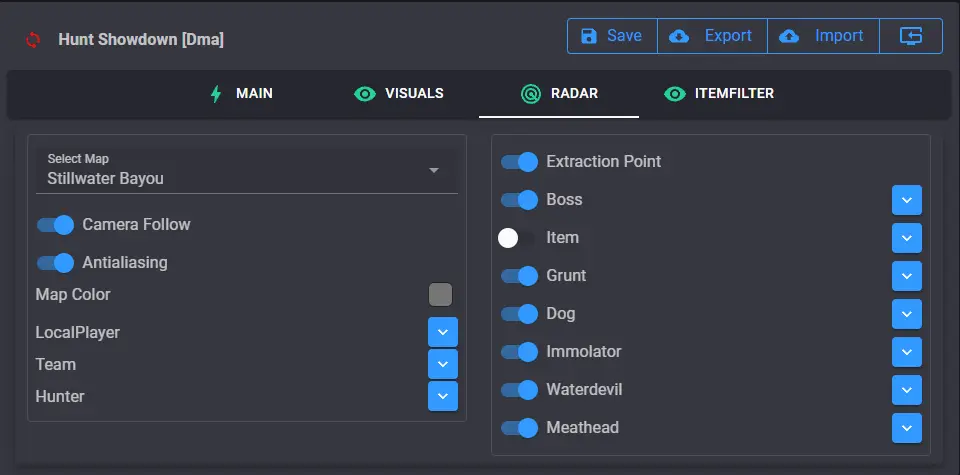Click the Import button label
The height and width of the screenshot is (475, 960).
click(x=839, y=36)
